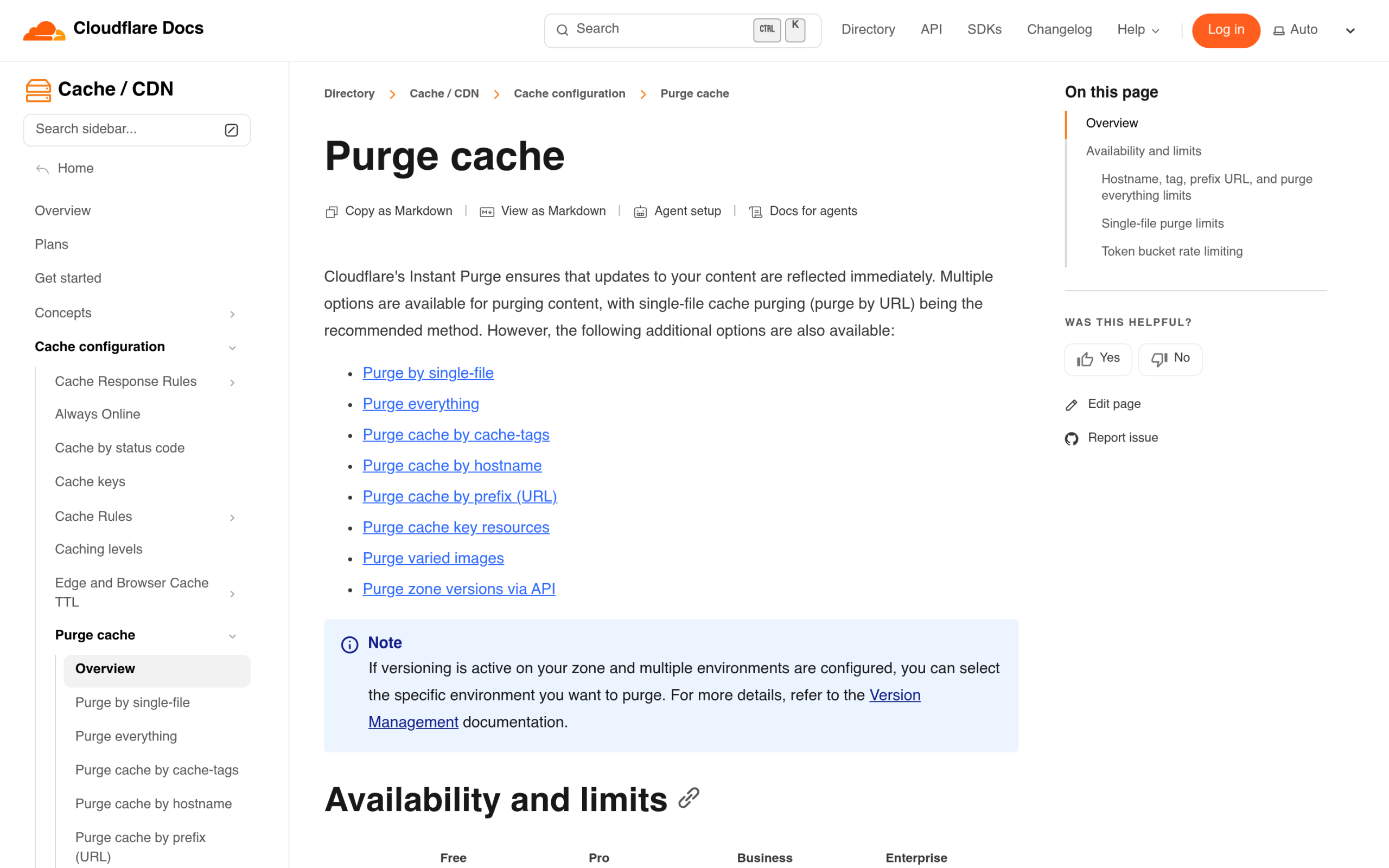Image resolution: width=1389 pixels, height=868 pixels.
Task: Expand the Concepts sidebar section
Action: coord(232,314)
